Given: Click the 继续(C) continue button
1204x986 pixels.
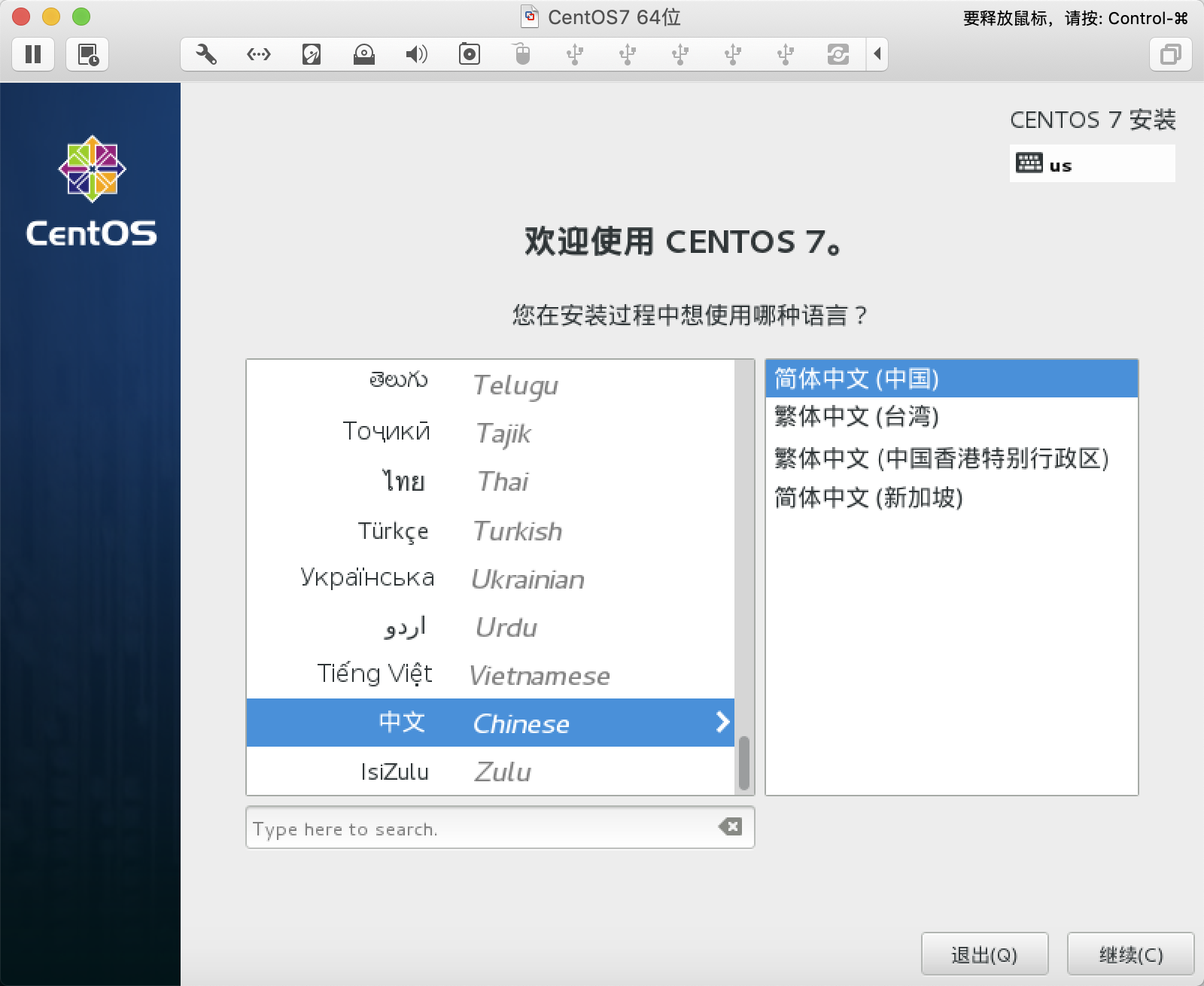Looking at the screenshot, I should click(1130, 954).
